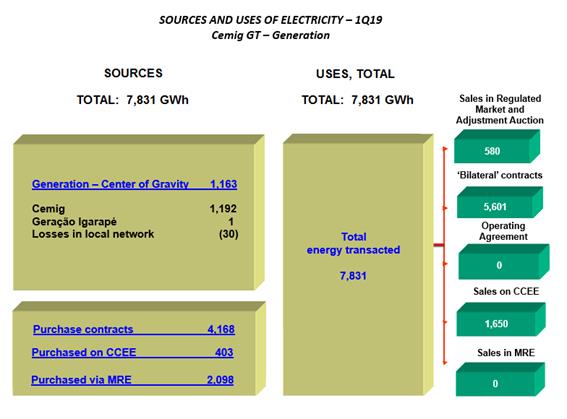Select the chart title Sources and Uses of Electricity
The width and height of the screenshot is (567, 419).
(270, 20)
